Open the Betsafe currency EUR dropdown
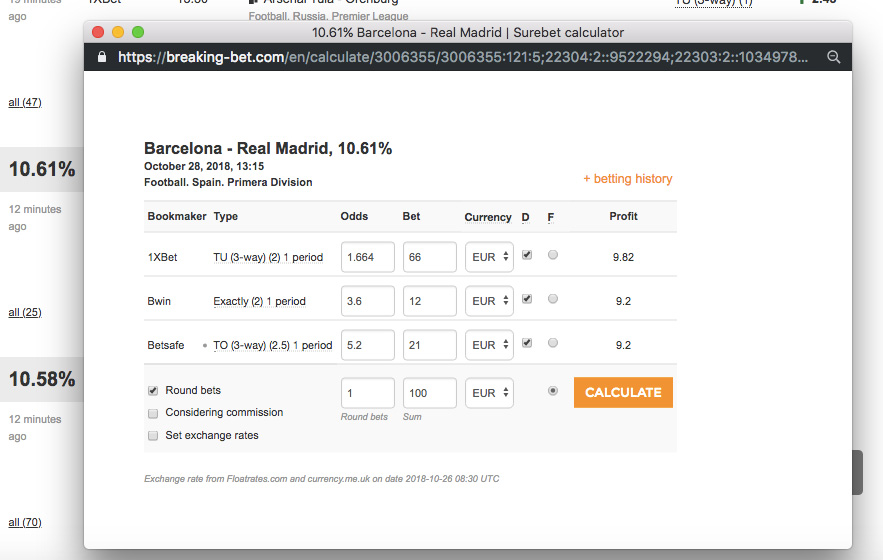 coord(489,345)
